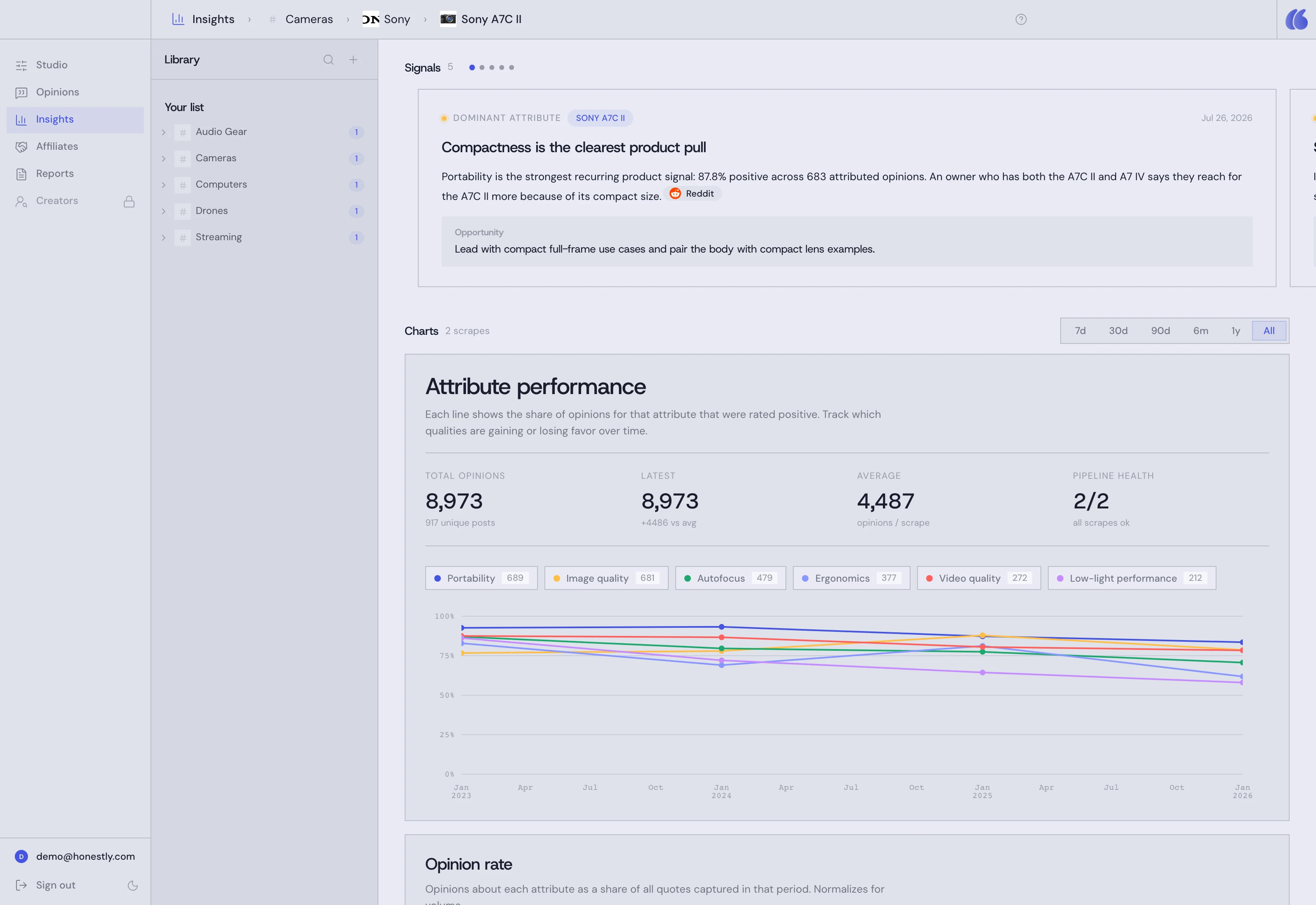Select the 7d time range

coord(1080,331)
